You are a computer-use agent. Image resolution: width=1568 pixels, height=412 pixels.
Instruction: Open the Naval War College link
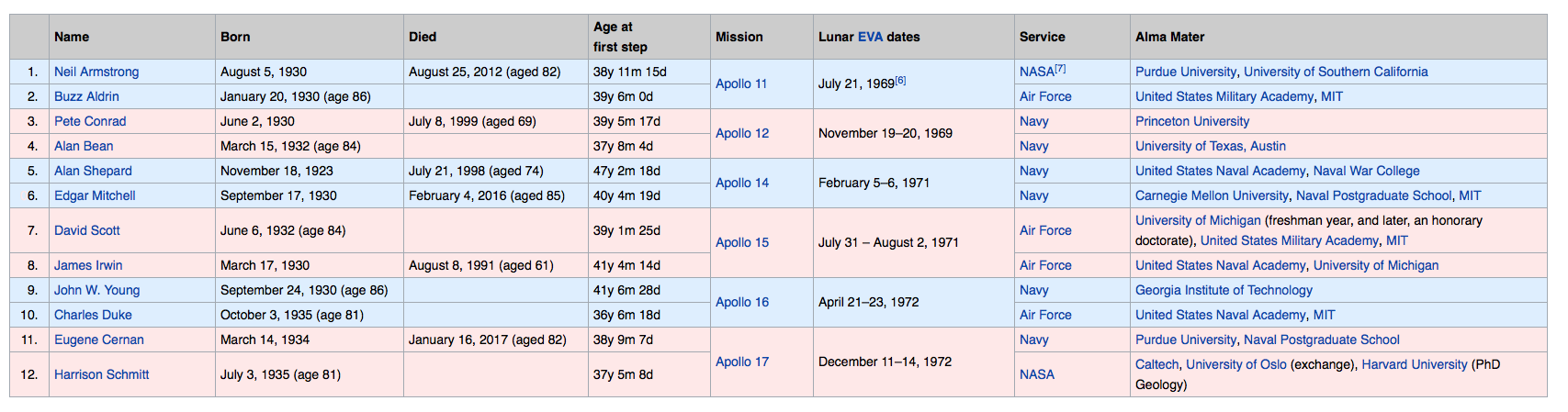tap(1366, 171)
